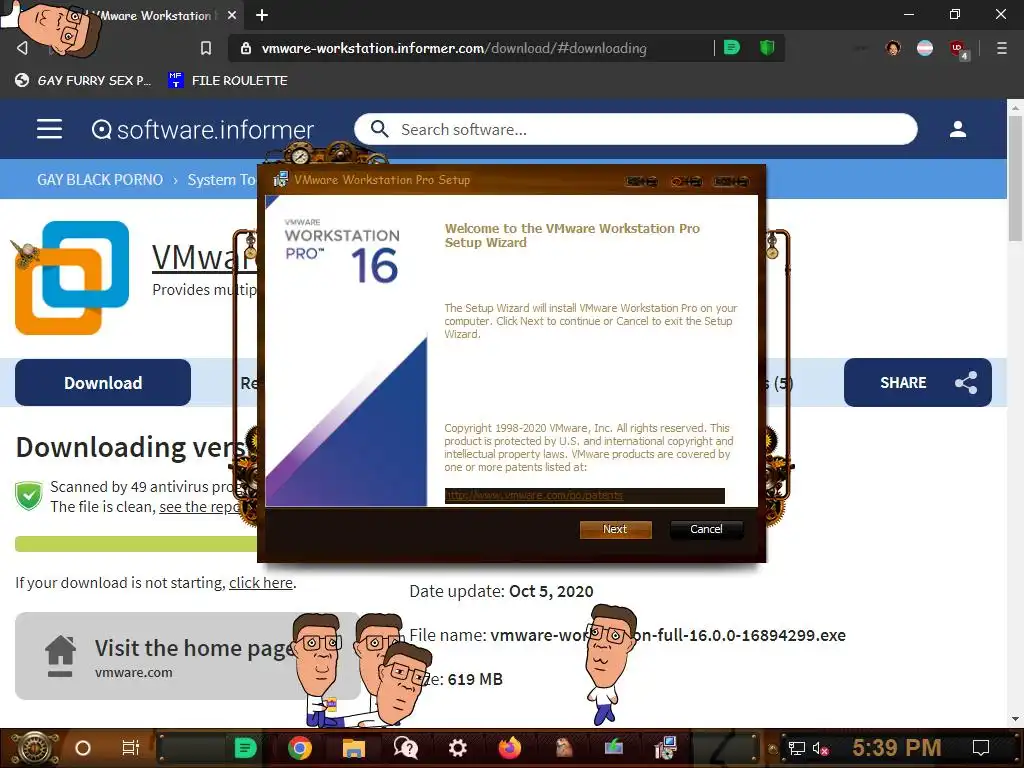Image resolution: width=1024 pixels, height=768 pixels.
Task: Click the VMware Workstation Pro Setup title bar icon
Action: point(280,180)
